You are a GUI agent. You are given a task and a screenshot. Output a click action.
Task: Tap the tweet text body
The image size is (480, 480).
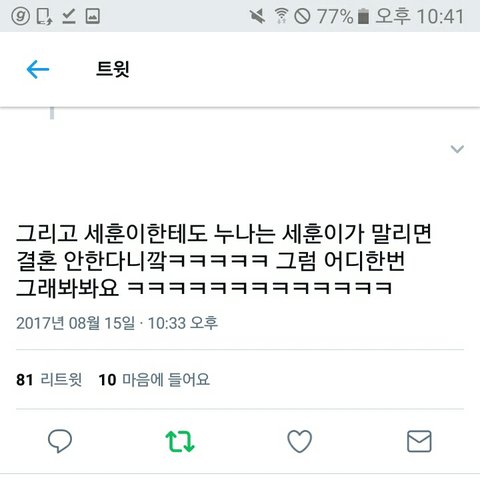point(224,260)
